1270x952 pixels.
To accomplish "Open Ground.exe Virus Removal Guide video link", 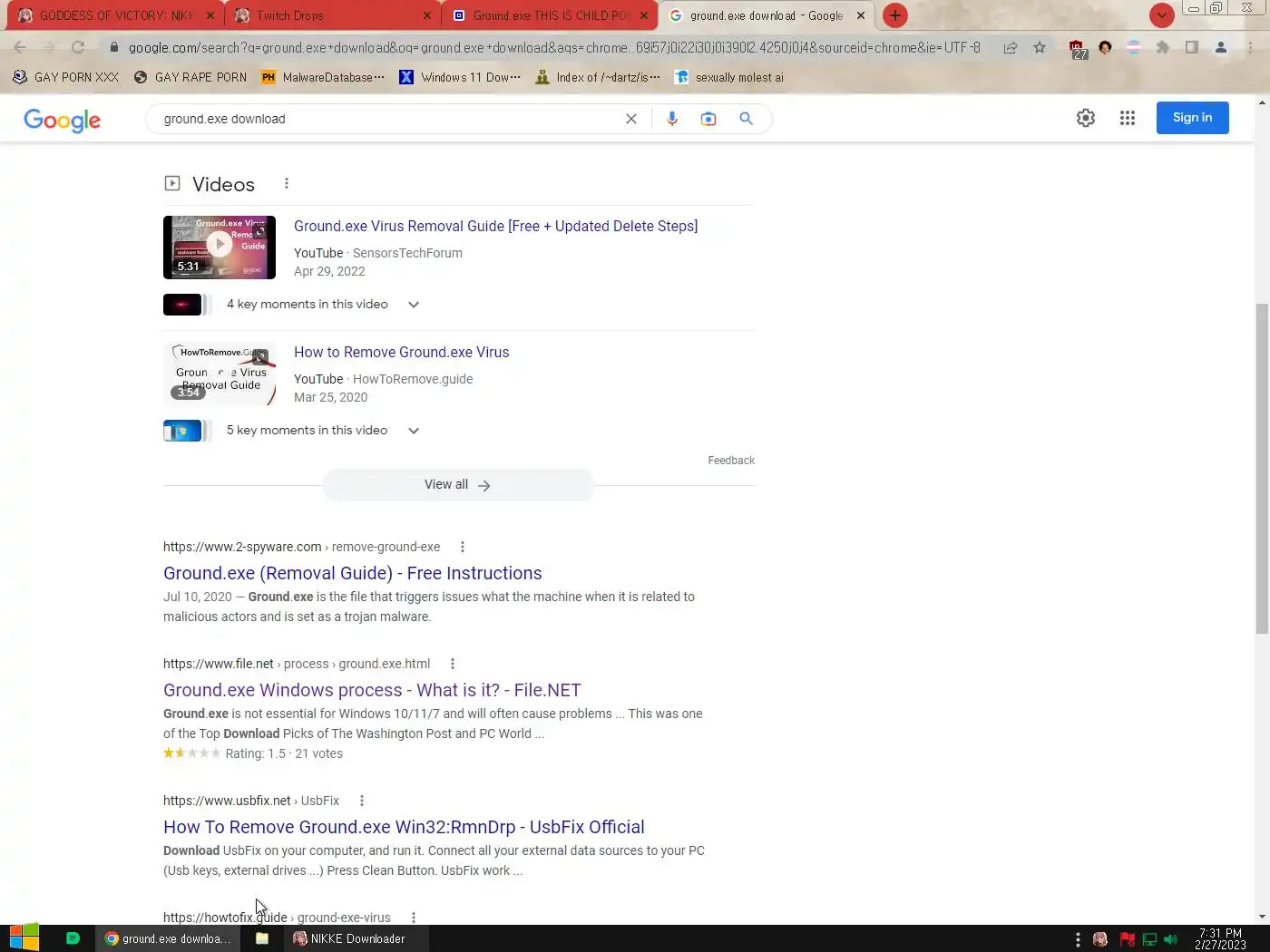I will pos(495,226).
